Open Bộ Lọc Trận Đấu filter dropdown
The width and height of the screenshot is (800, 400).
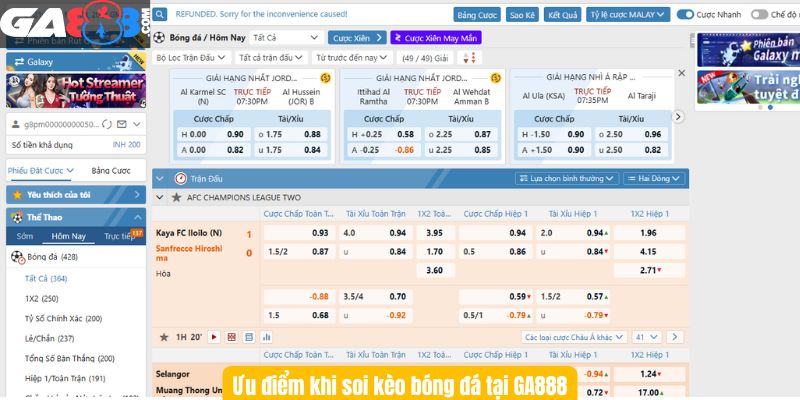coord(192,58)
